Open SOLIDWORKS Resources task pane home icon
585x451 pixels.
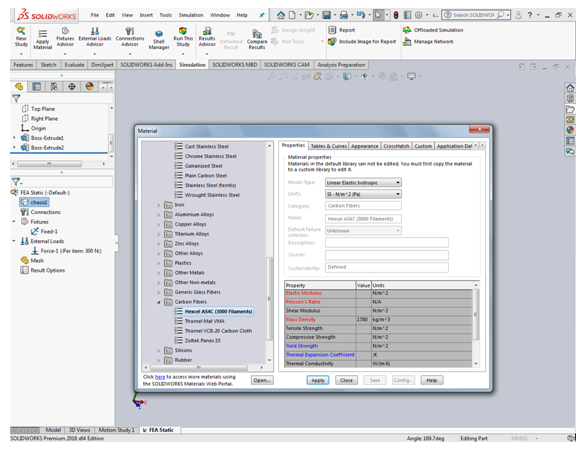[x=570, y=88]
